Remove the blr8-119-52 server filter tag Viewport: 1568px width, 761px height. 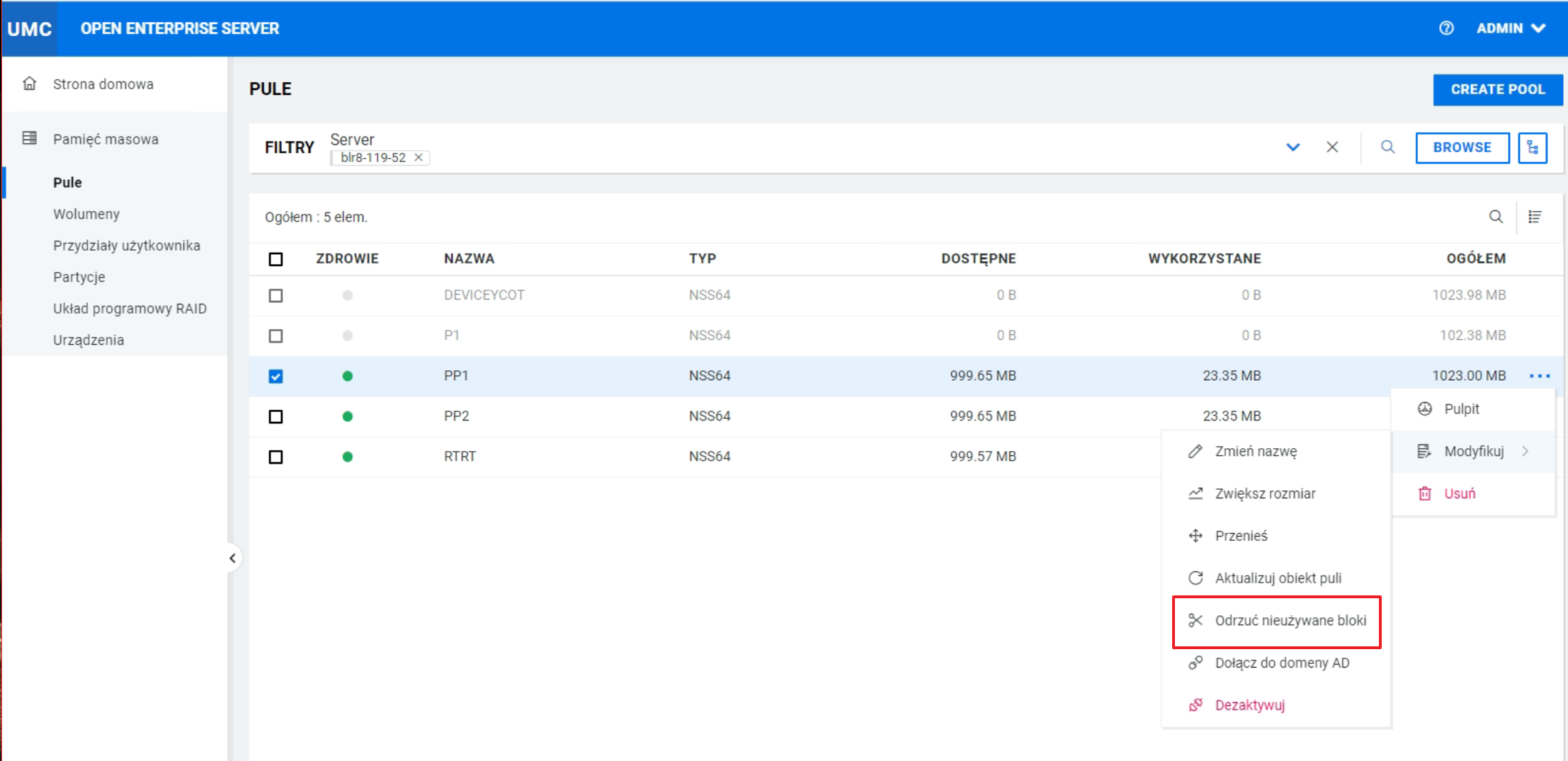pos(419,157)
